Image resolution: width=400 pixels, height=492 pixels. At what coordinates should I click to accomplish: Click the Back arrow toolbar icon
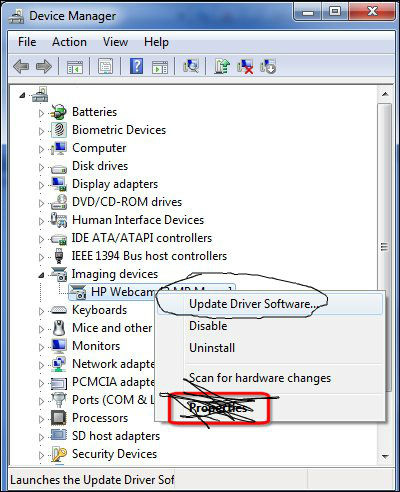(x=21, y=66)
